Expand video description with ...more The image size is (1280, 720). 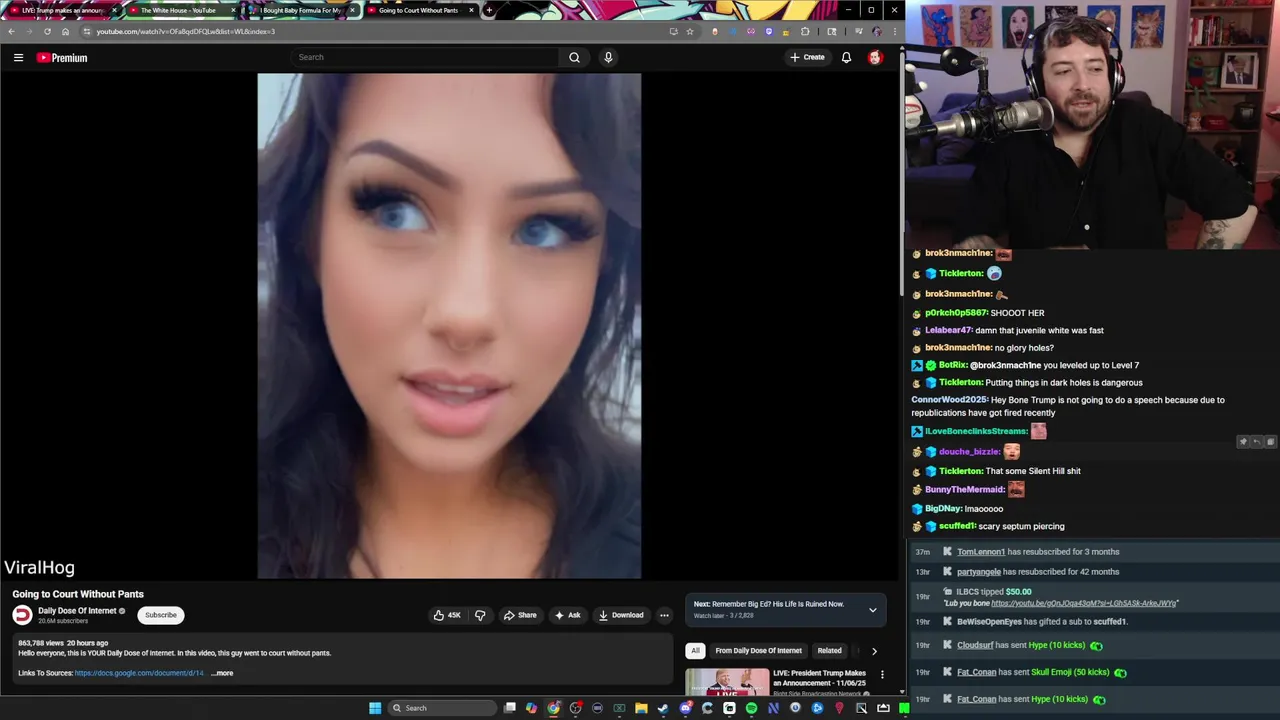pos(222,673)
